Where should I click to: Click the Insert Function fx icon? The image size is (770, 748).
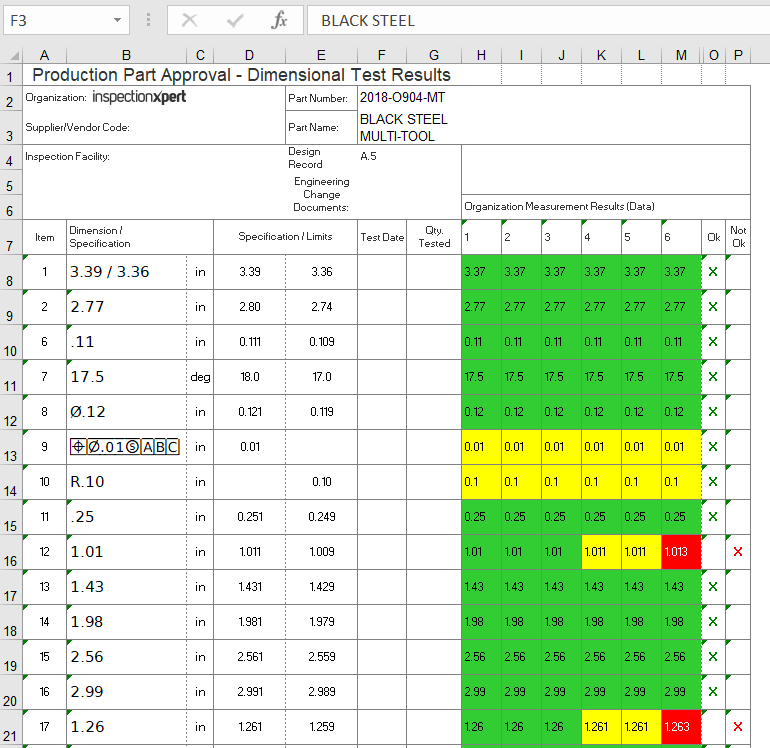[x=280, y=20]
